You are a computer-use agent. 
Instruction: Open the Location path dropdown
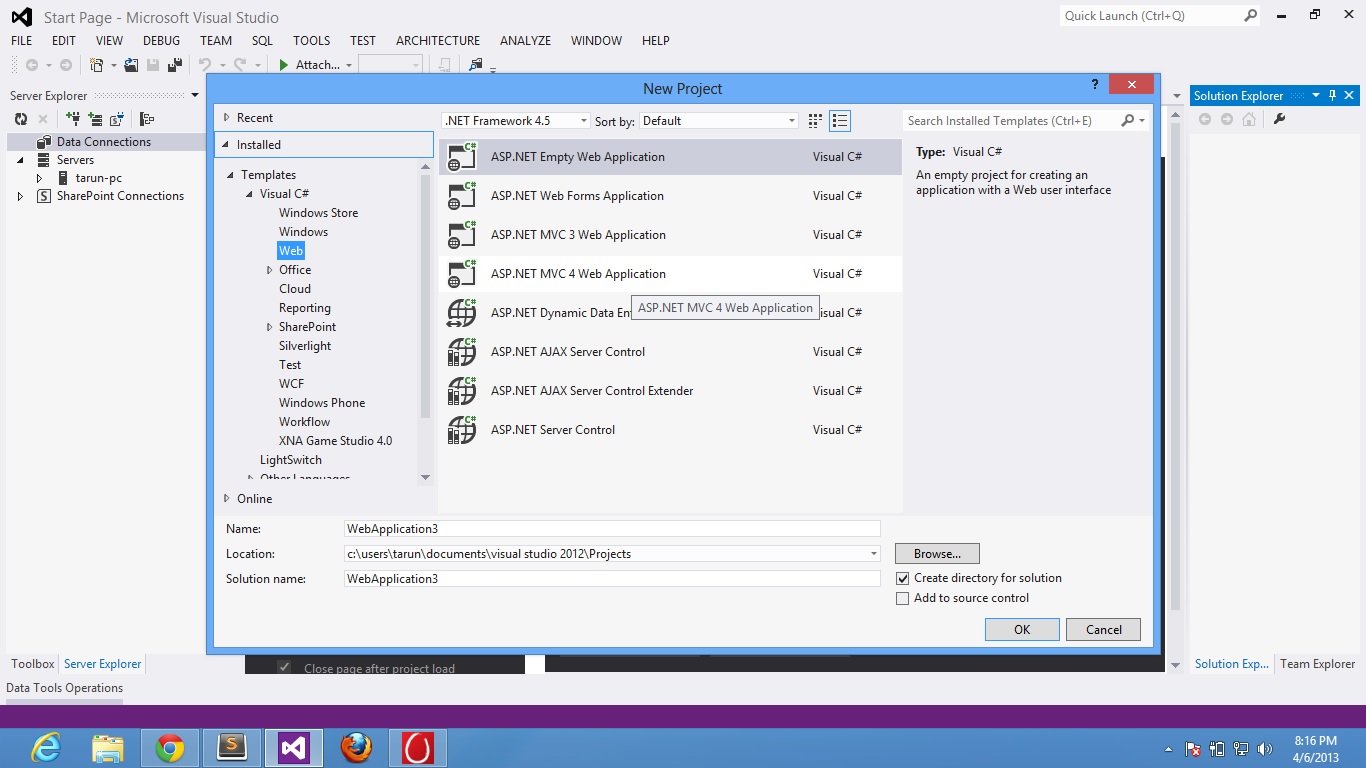873,554
